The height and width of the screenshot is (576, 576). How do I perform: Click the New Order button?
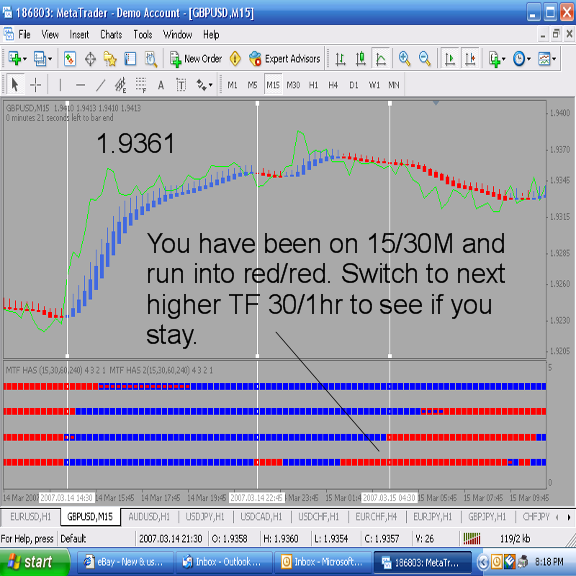(196, 59)
